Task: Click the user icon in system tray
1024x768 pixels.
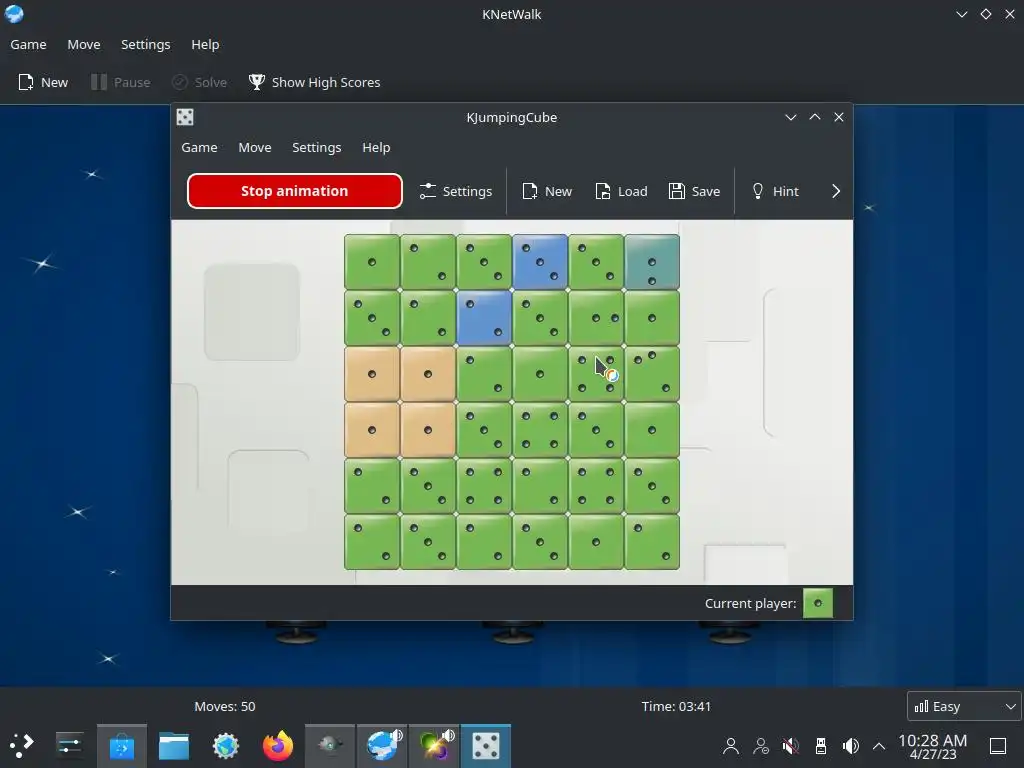Action: coord(731,745)
